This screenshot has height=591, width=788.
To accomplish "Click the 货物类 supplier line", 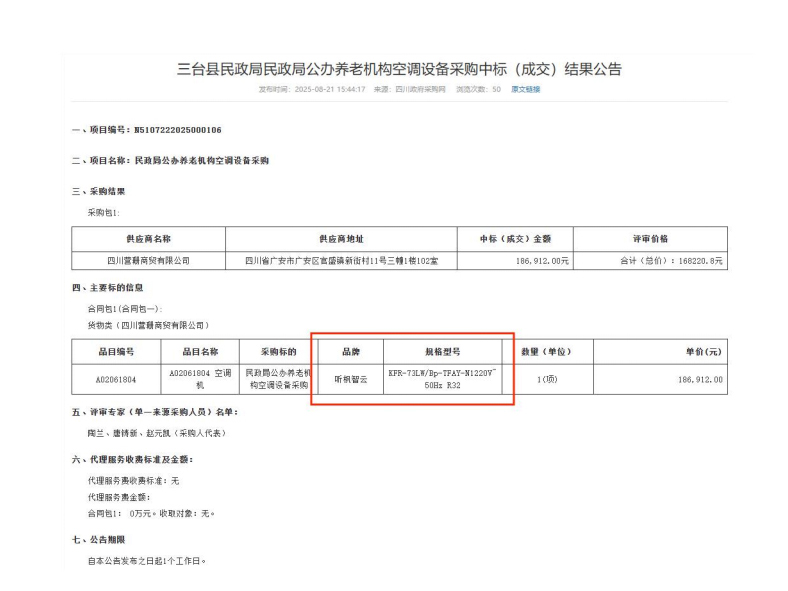I will [148, 326].
